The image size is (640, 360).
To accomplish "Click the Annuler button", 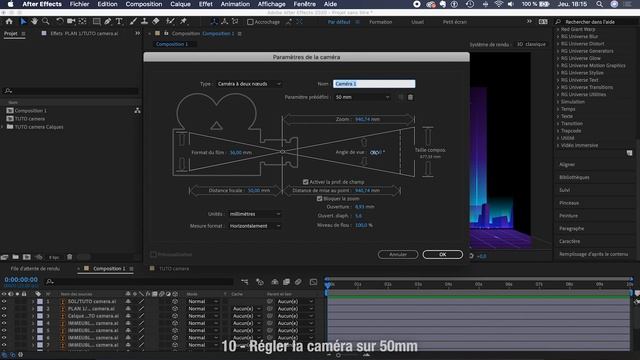I will click(398, 254).
